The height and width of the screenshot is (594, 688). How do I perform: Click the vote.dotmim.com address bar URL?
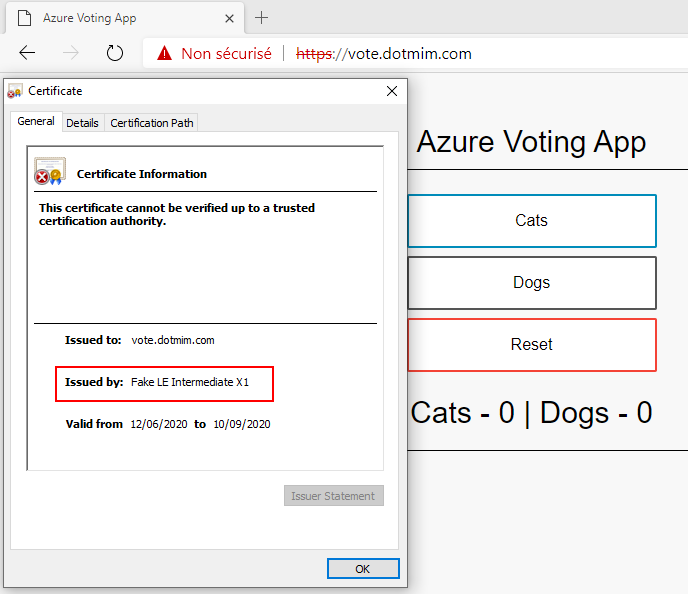pos(383,54)
